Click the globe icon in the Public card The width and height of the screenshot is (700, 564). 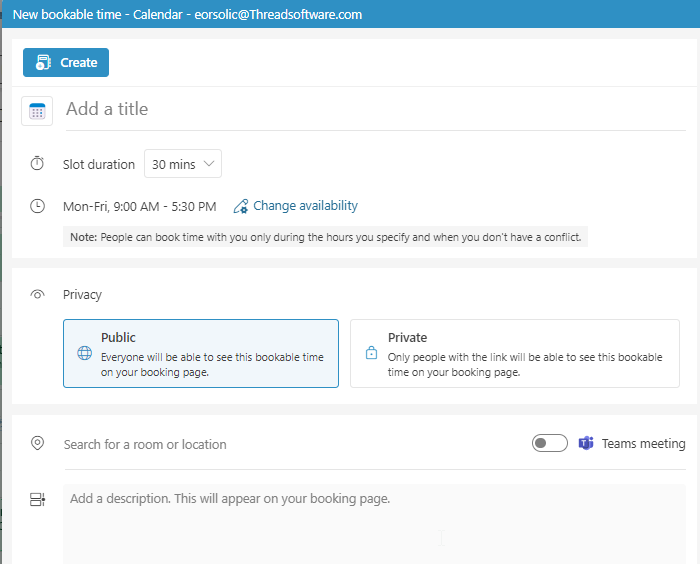coord(84,353)
